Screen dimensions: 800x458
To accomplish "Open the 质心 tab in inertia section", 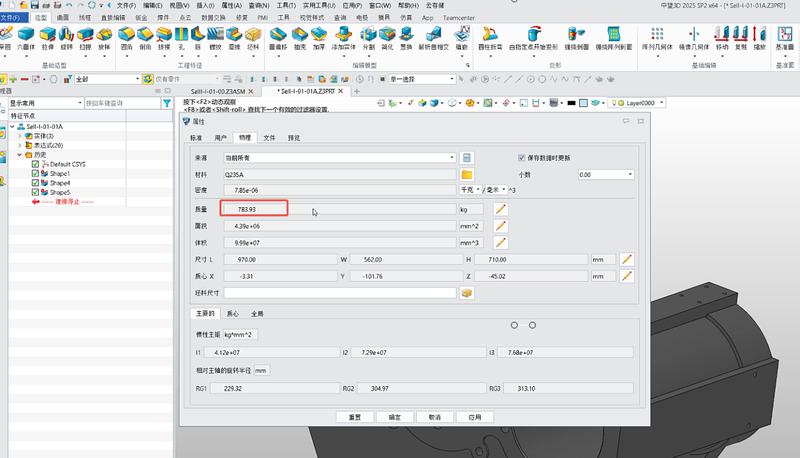I will pyautogui.click(x=233, y=313).
